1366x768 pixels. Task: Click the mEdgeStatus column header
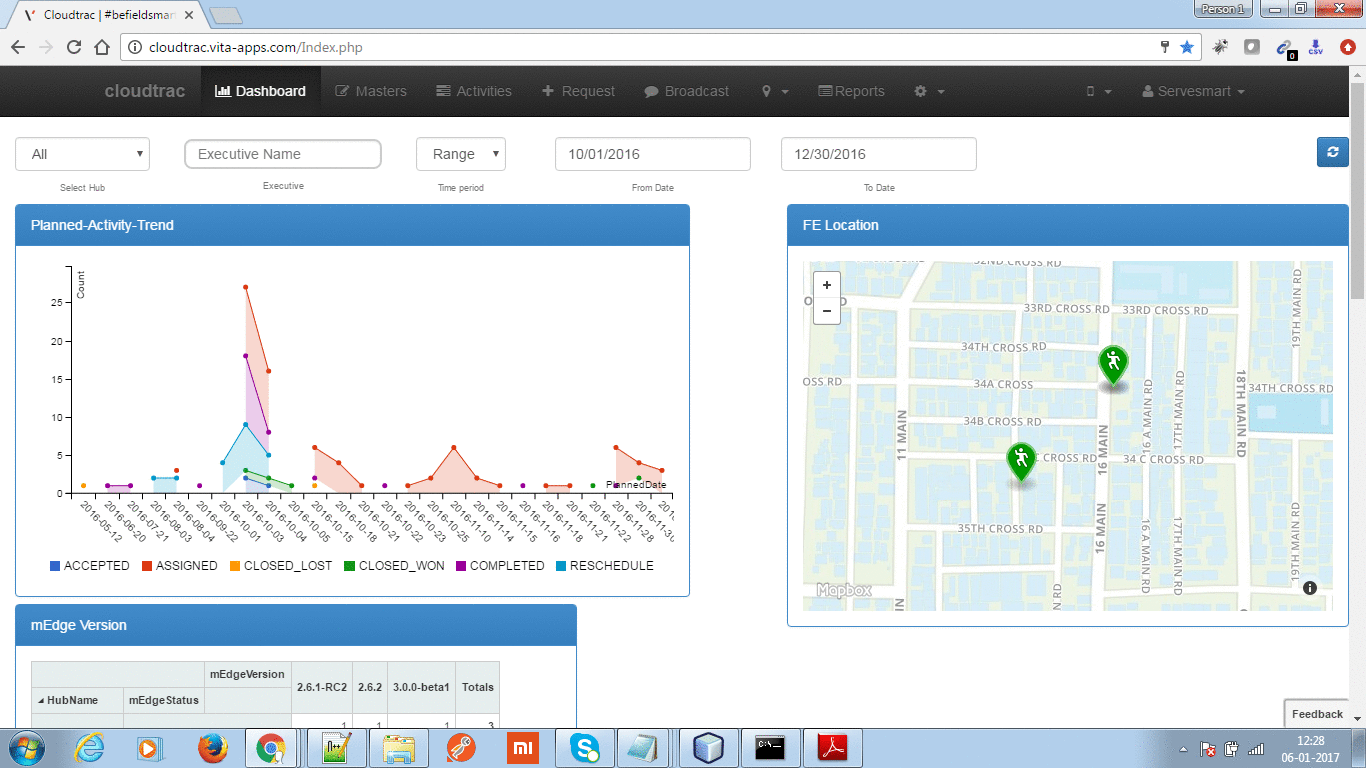(x=162, y=700)
